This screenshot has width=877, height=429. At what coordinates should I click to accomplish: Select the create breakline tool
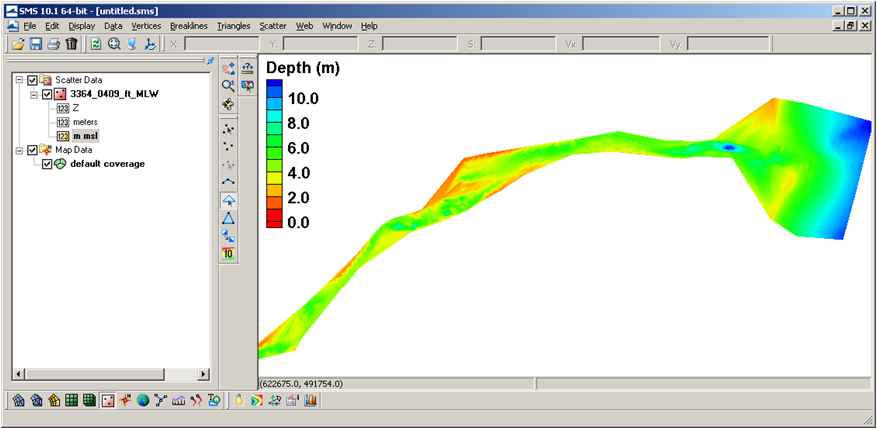(228, 182)
